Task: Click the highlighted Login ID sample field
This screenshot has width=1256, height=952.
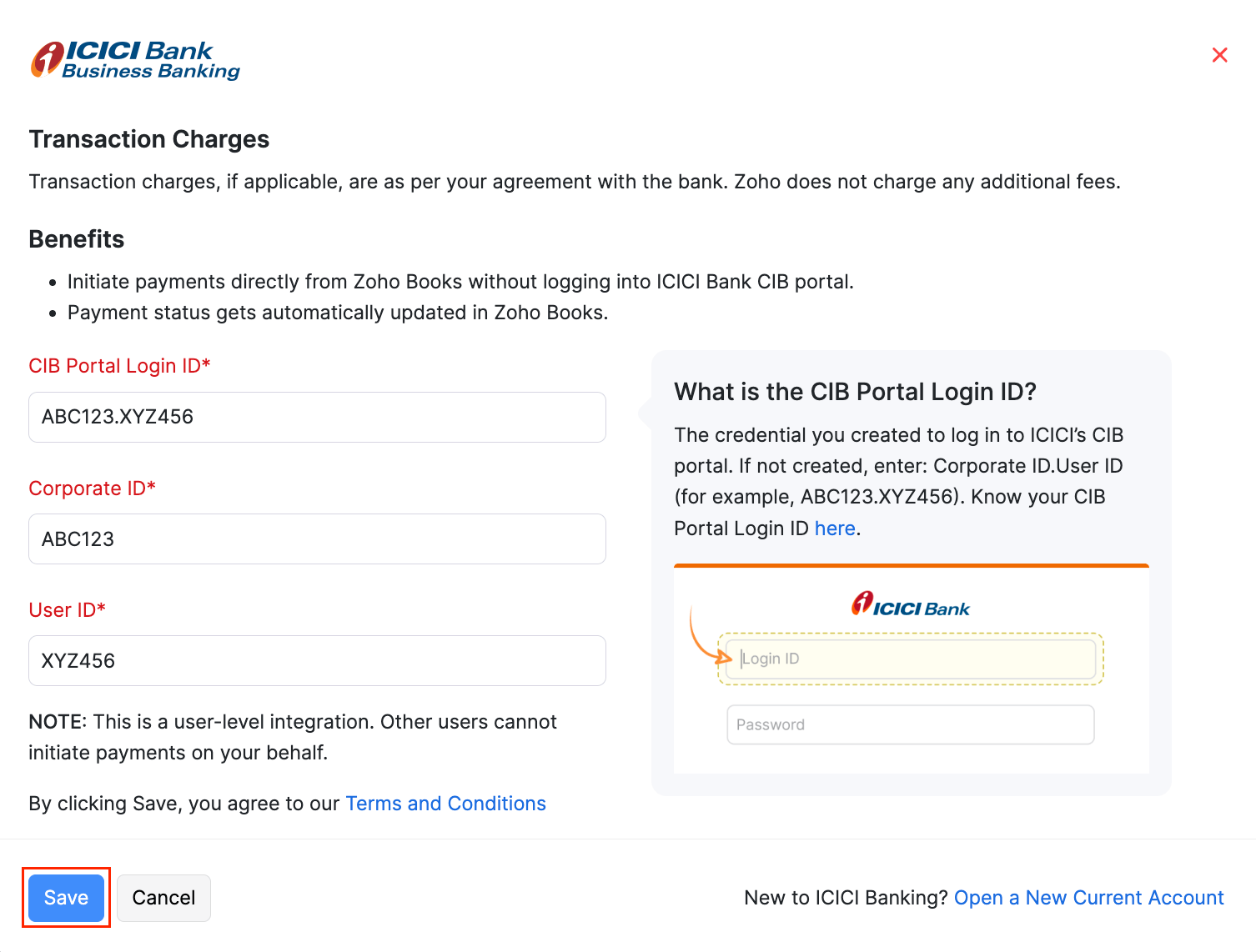Action: click(x=911, y=659)
